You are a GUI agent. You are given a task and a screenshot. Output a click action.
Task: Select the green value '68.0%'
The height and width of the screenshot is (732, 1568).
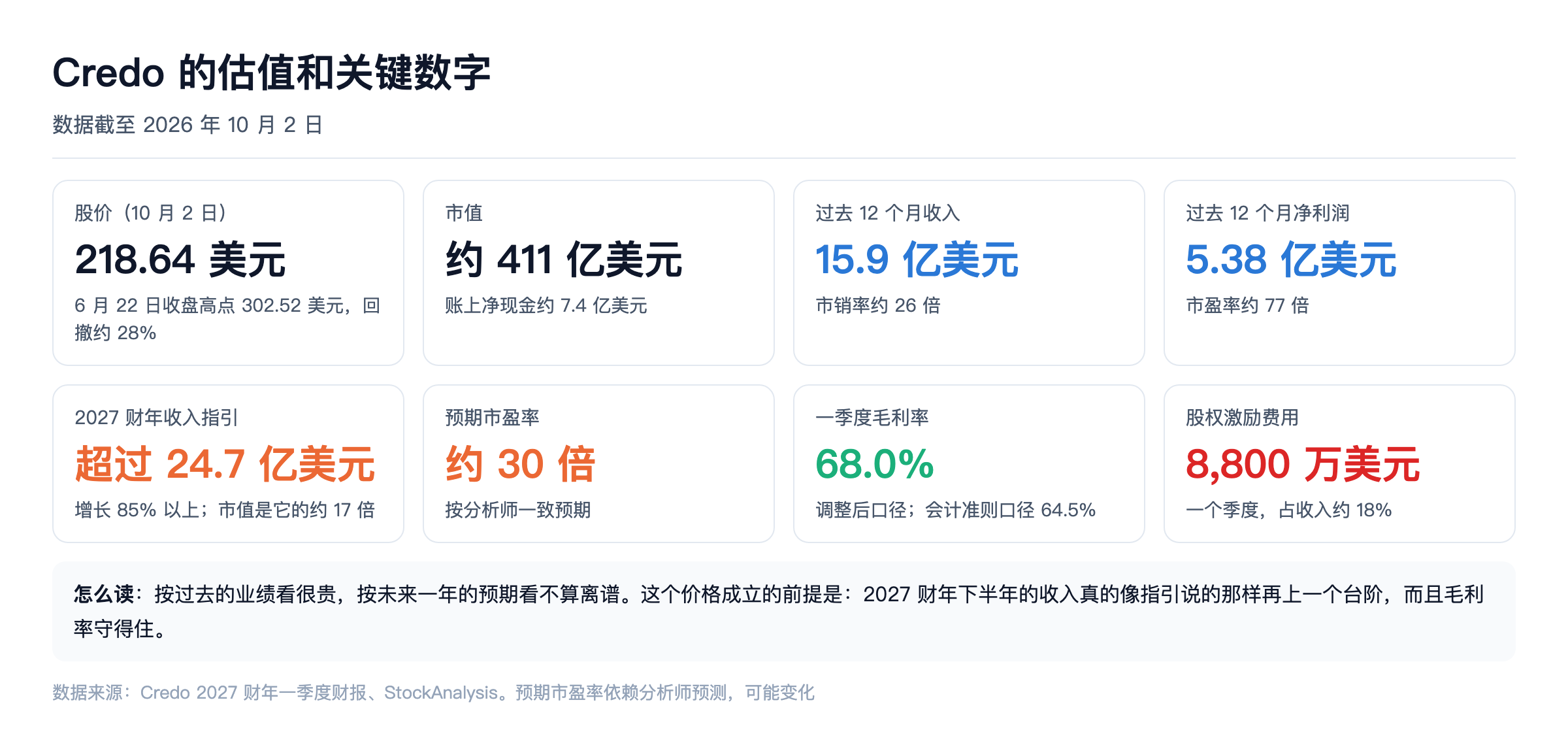(874, 464)
